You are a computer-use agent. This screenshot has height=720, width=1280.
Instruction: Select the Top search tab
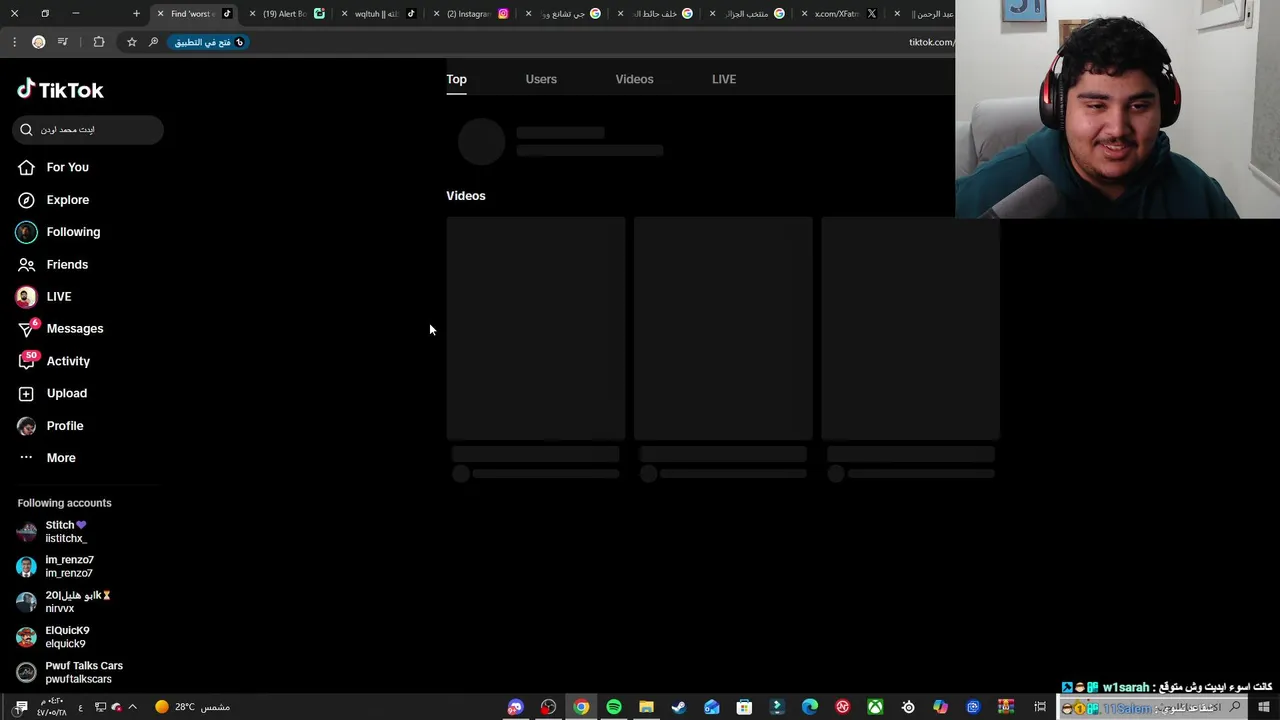tap(456, 79)
